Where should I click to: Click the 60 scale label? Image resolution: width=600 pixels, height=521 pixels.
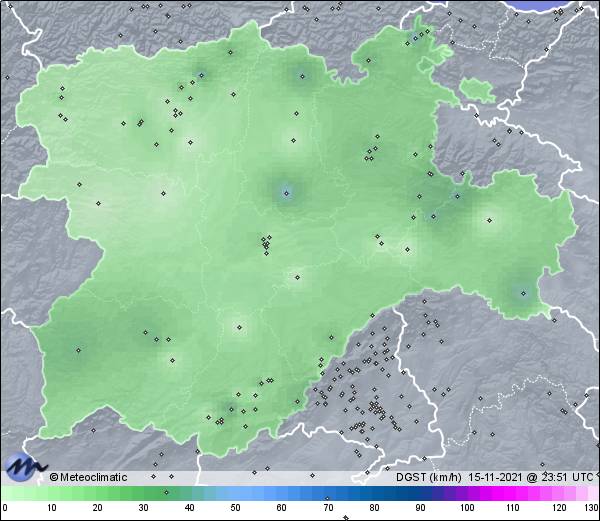point(282,508)
